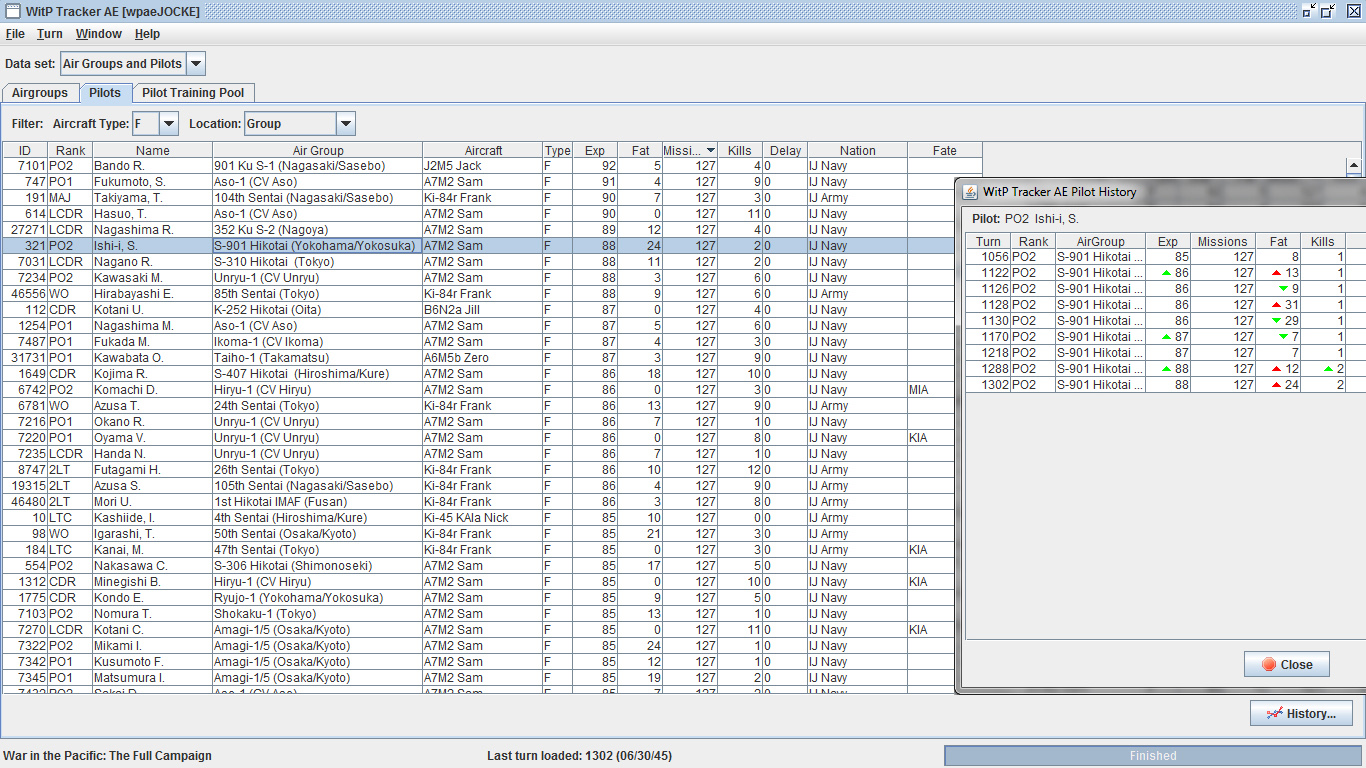Screen dimensions: 1366x768
Task: Click the pilot table's scroll up arrow
Action: (x=1354, y=166)
